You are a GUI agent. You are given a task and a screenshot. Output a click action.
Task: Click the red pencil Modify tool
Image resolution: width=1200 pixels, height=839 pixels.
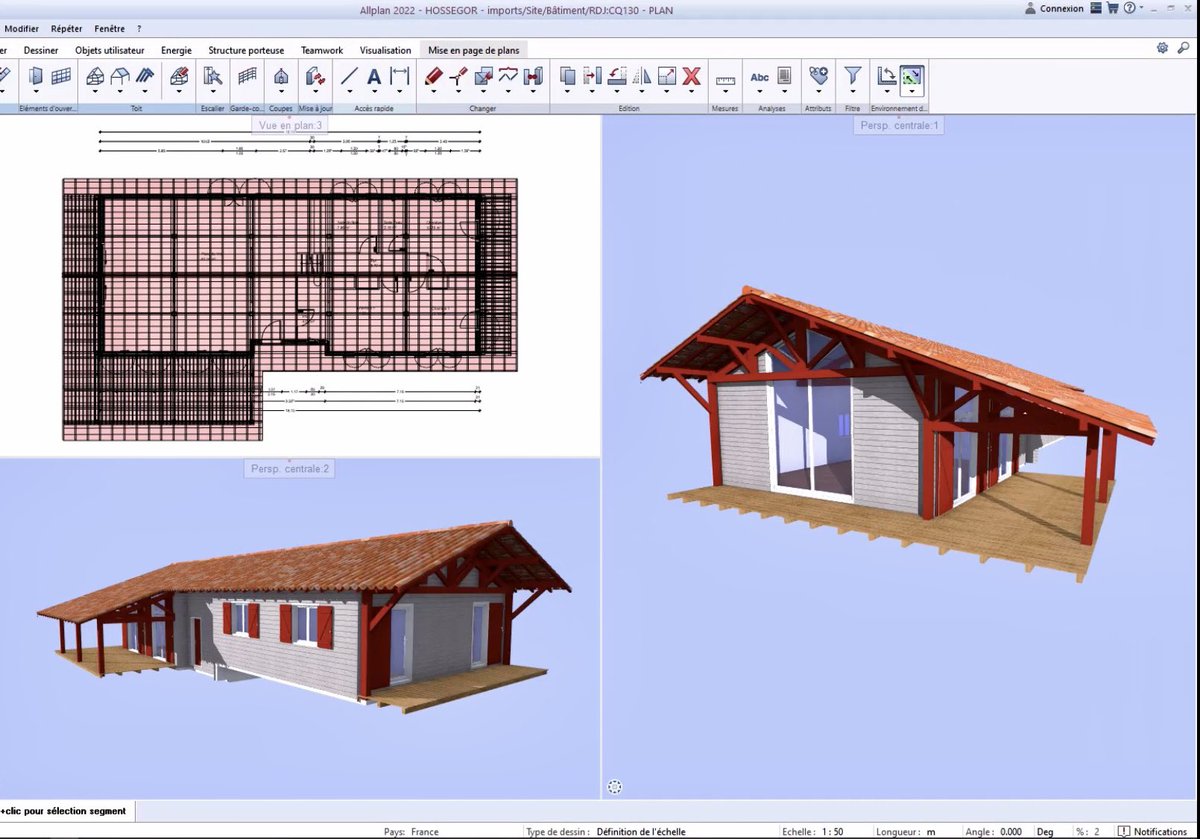[433, 76]
